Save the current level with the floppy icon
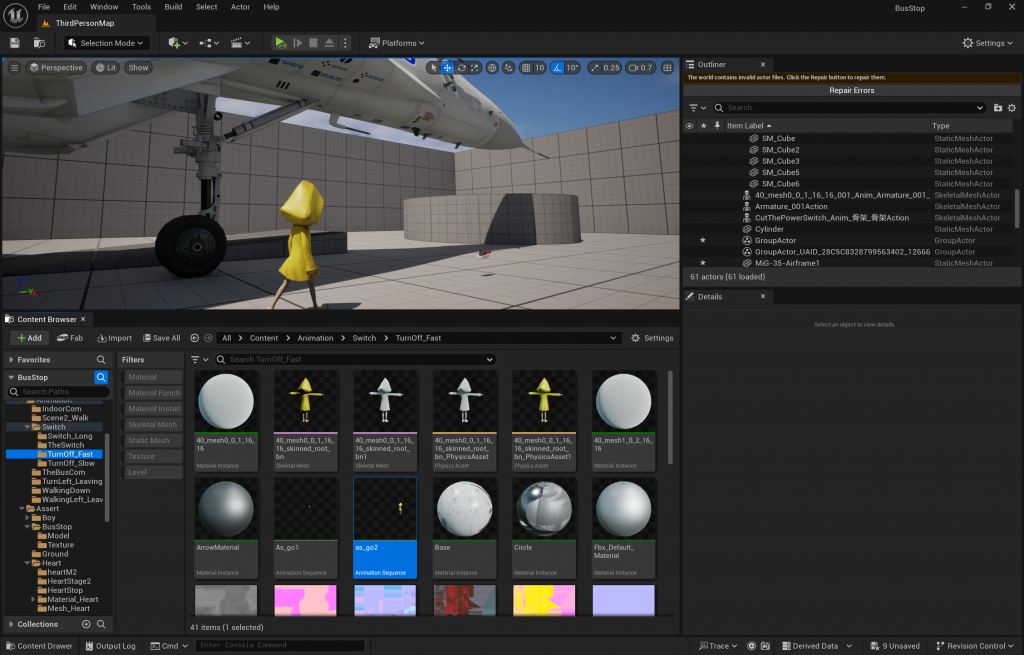This screenshot has height=655, width=1024. 14,43
